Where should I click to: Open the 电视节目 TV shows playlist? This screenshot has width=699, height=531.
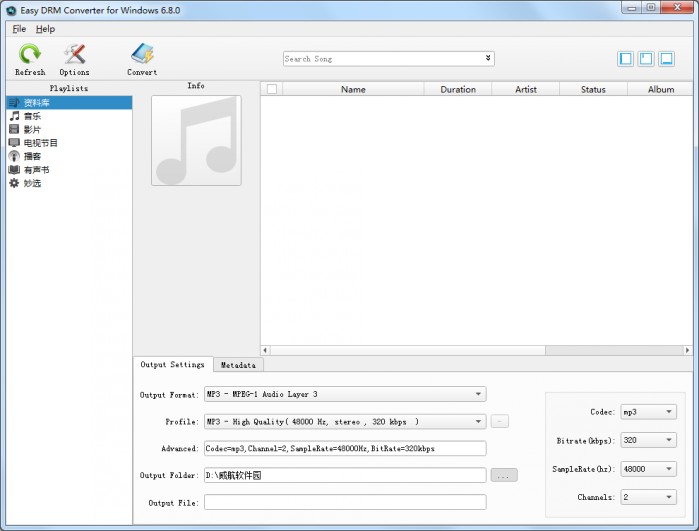69,143
